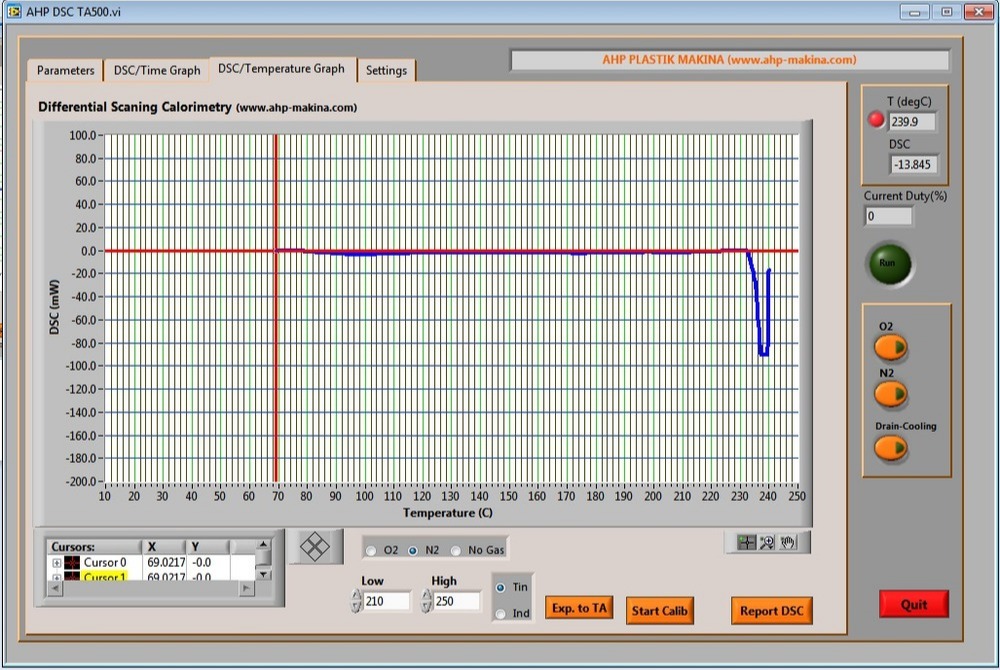Click the Cursor 0 crosshair glyph
Screen dimensions: 1000x670
pyautogui.click(x=72, y=562)
